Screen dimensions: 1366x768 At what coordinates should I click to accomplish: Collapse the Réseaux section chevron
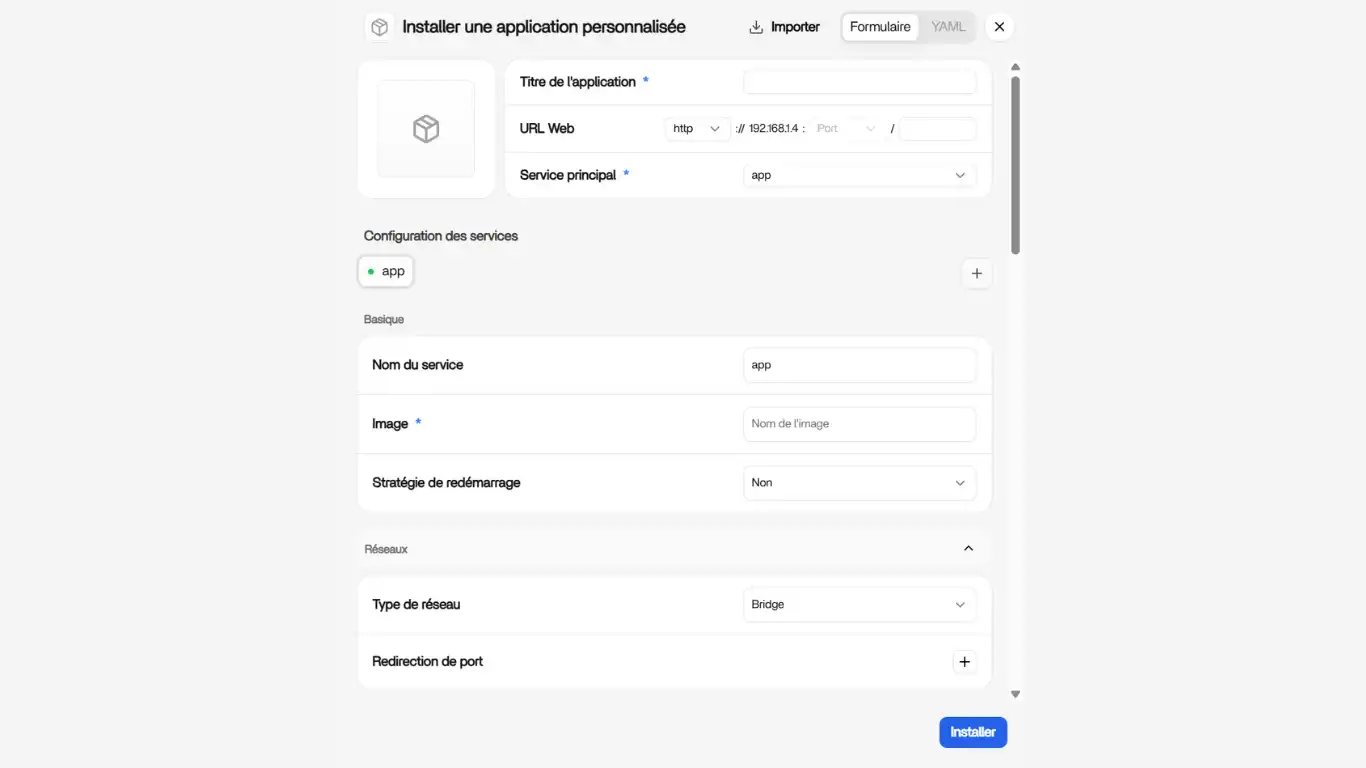click(968, 548)
